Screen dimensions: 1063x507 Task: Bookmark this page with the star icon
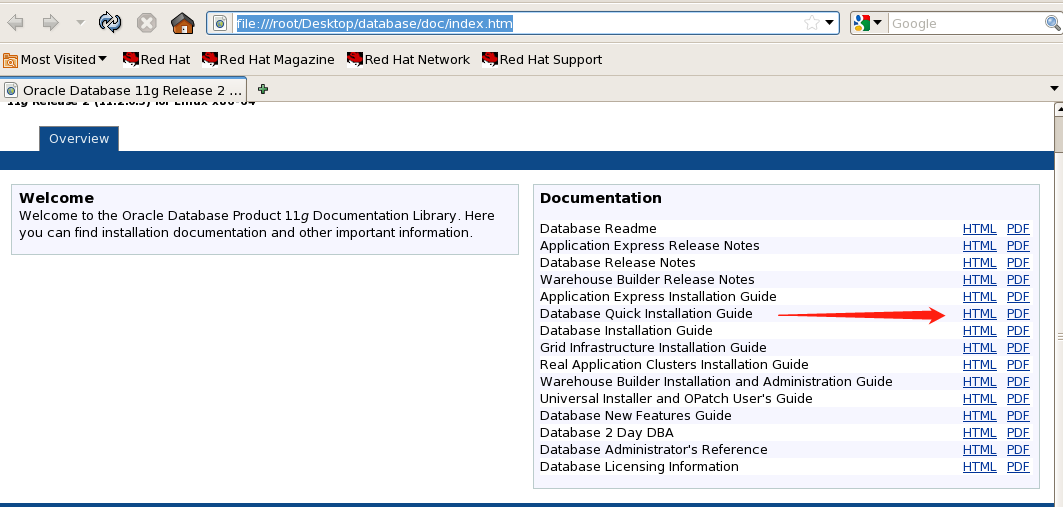[x=811, y=23]
